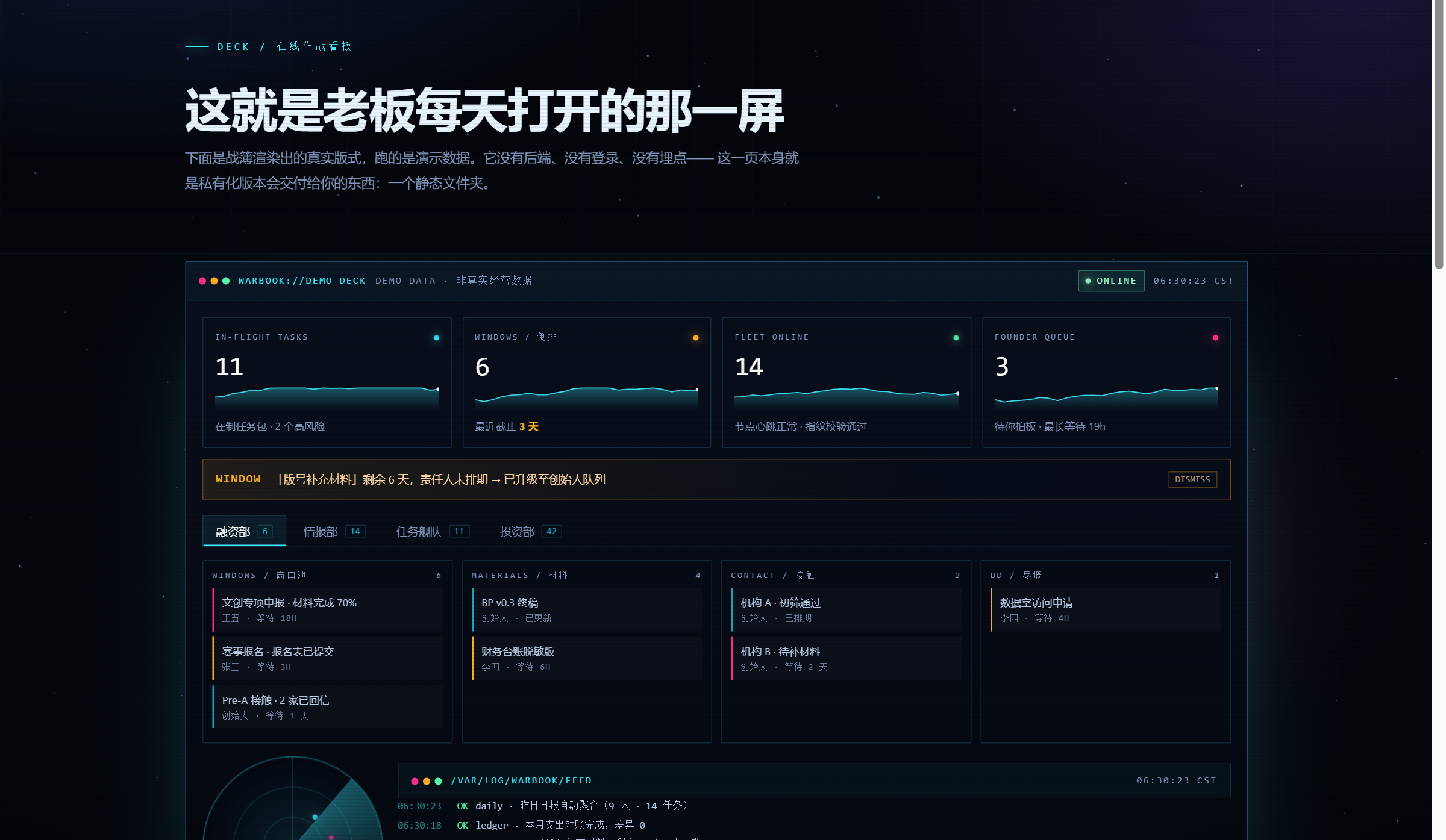This screenshot has height=840, width=1446.
Task: Click the cyan indicator on IN-FLIGHT TASKS card
Action: [437, 338]
